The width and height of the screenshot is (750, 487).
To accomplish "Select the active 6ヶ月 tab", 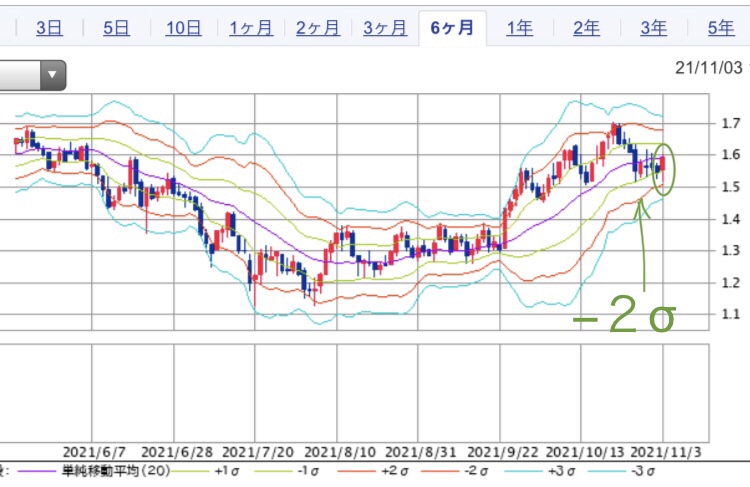I will [452, 28].
